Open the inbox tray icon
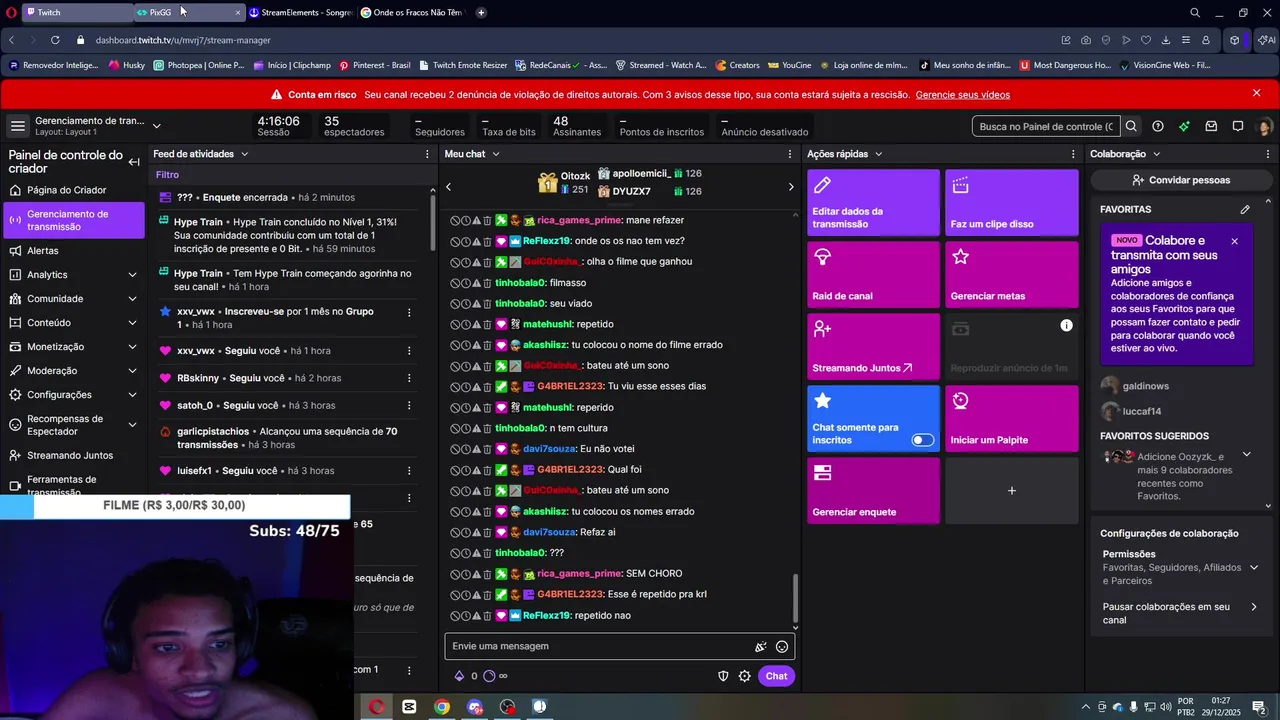Screen dimensions: 1280x720 (x=1211, y=126)
